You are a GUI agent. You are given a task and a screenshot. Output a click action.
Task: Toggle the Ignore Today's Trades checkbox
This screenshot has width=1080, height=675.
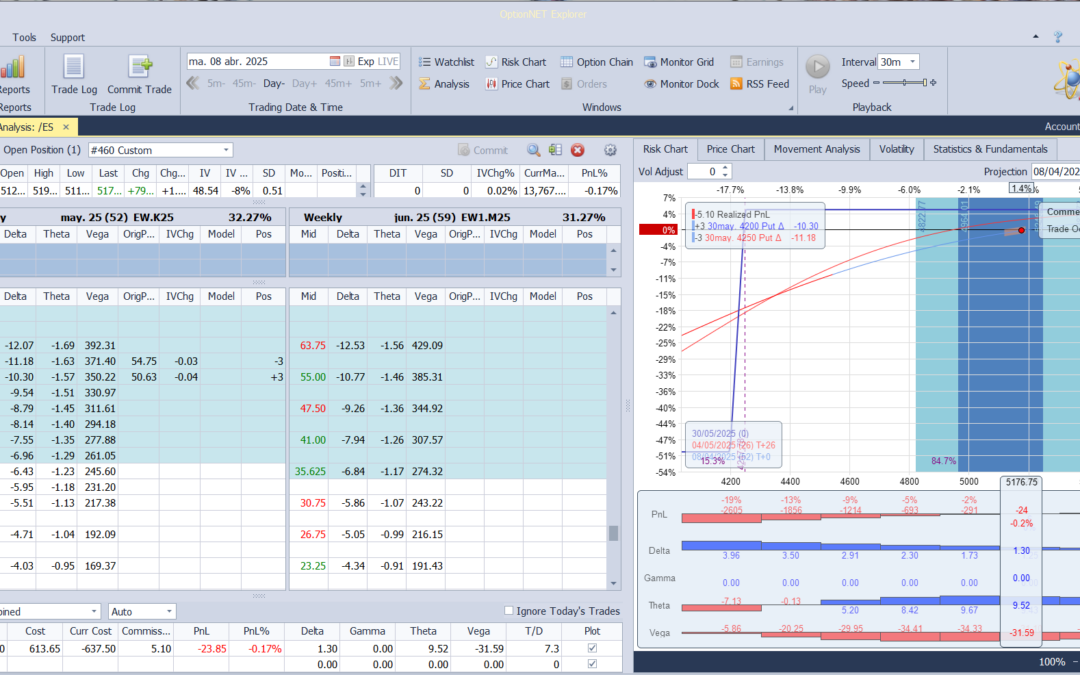(509, 611)
